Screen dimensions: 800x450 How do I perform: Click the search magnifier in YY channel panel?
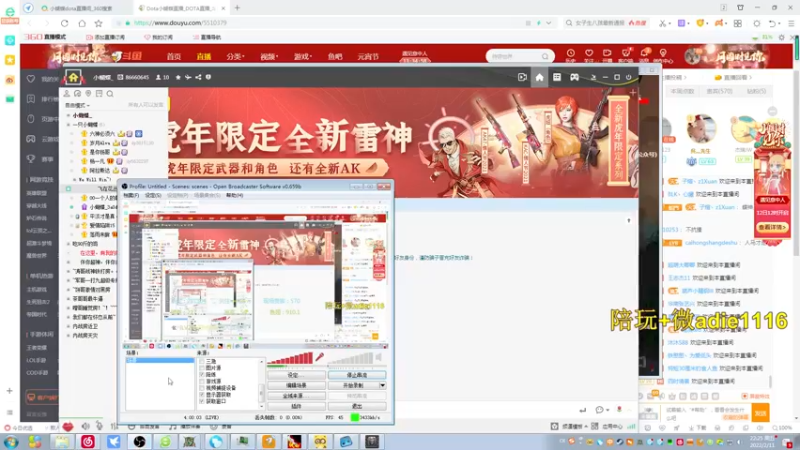coord(110,94)
